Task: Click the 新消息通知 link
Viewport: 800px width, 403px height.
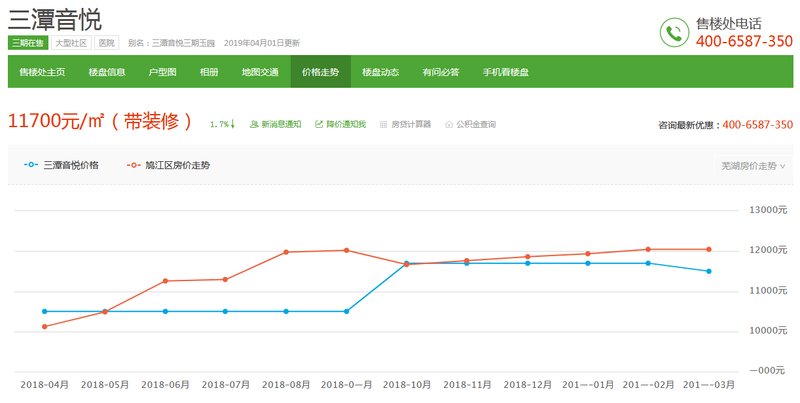Action: tap(281, 124)
